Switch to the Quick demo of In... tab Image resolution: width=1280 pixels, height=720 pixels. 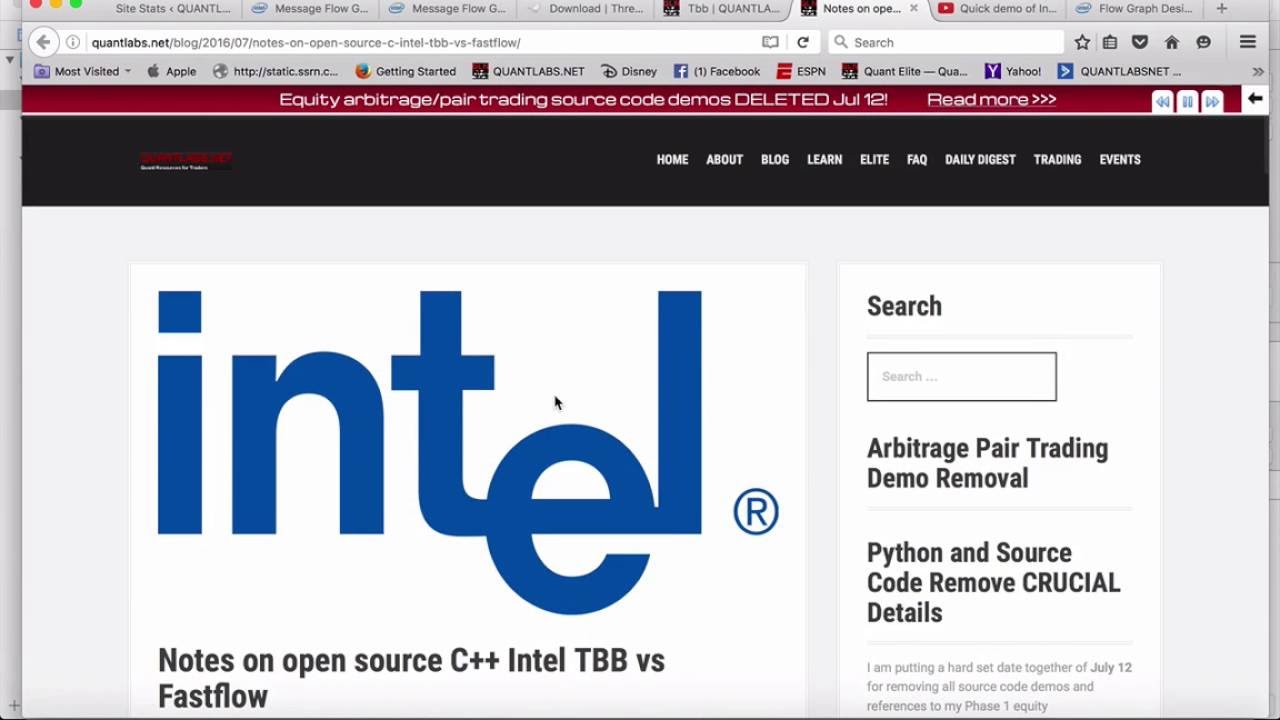pyautogui.click(x=997, y=8)
